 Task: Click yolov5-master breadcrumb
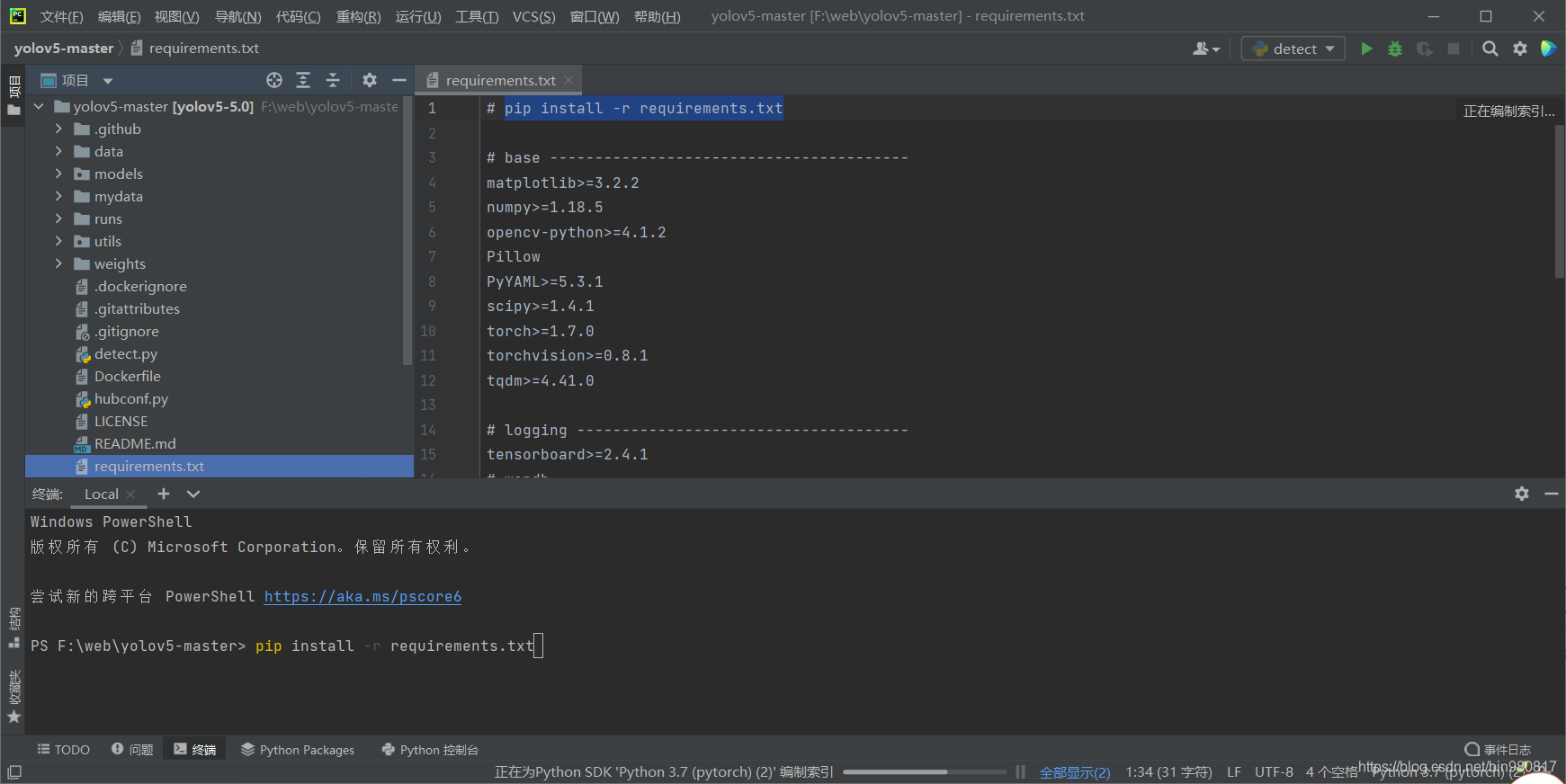tap(64, 48)
